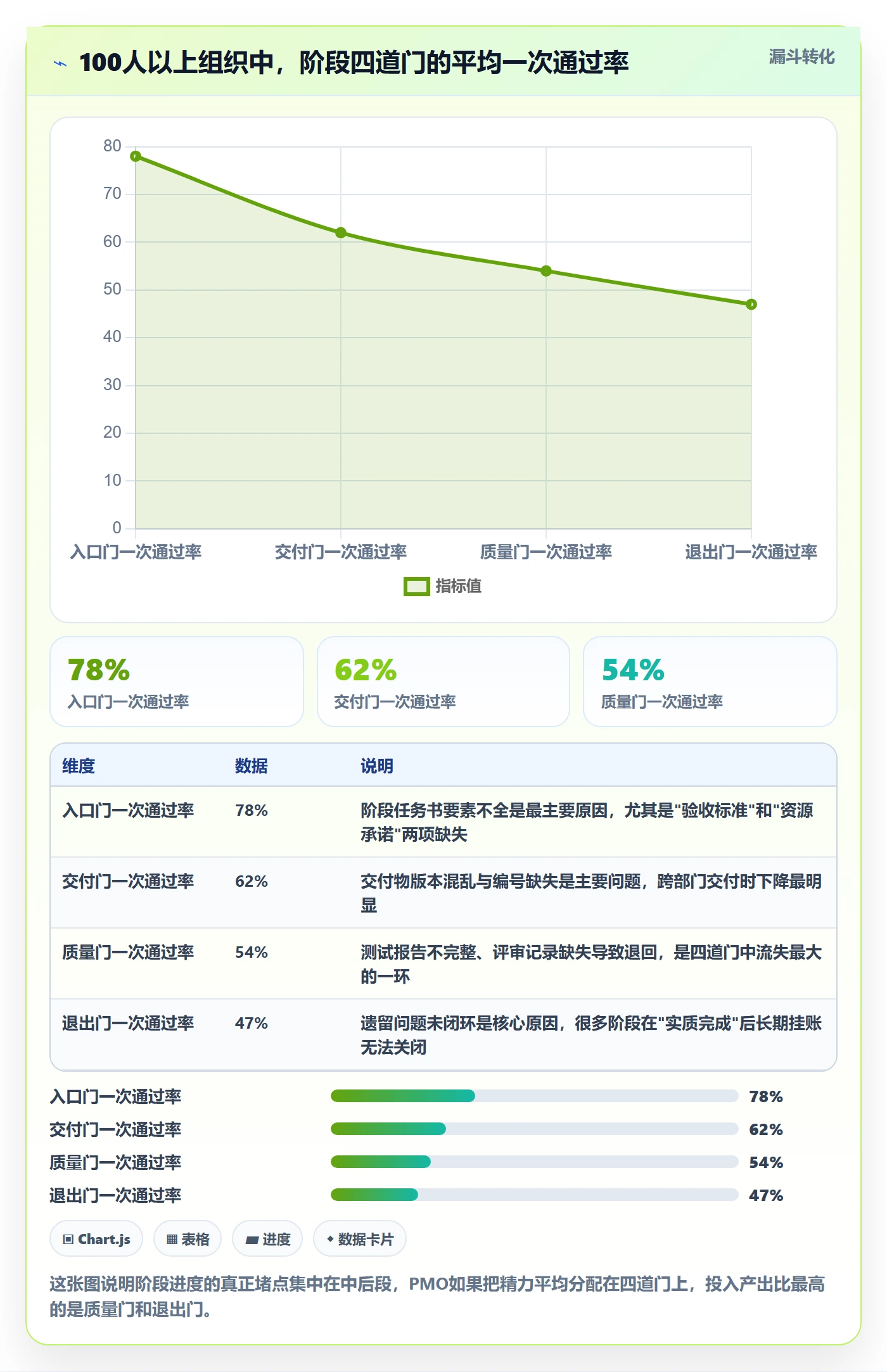Click the description starting 测试报告不完整

pyautogui.click(x=591, y=965)
